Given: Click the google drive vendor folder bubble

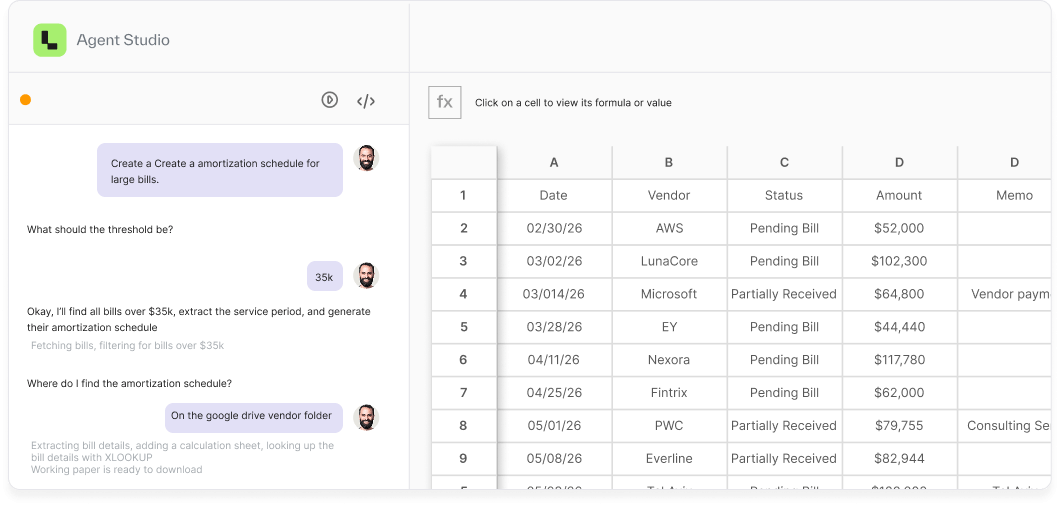Looking at the screenshot, I should coord(254,417).
